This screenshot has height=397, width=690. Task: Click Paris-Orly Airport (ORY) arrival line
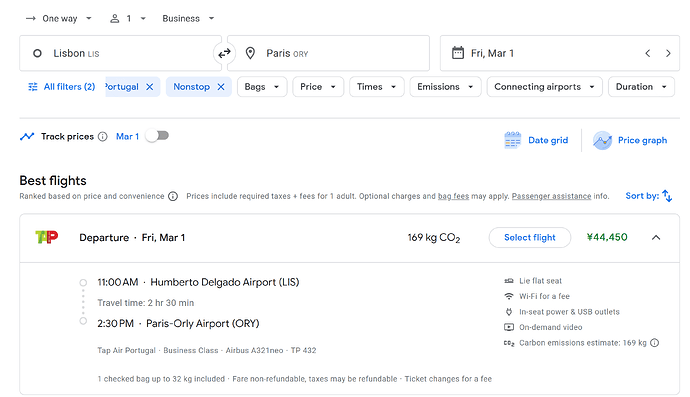178,323
